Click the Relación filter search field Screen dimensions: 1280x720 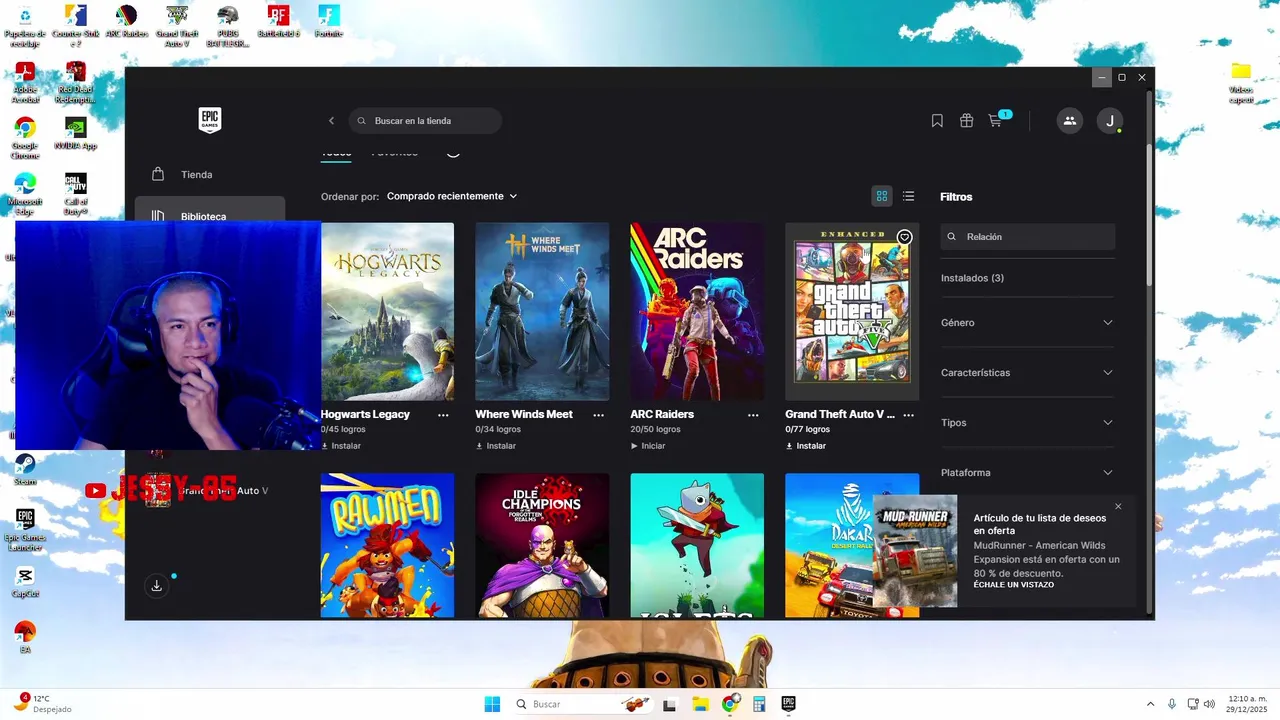[x=1027, y=237]
